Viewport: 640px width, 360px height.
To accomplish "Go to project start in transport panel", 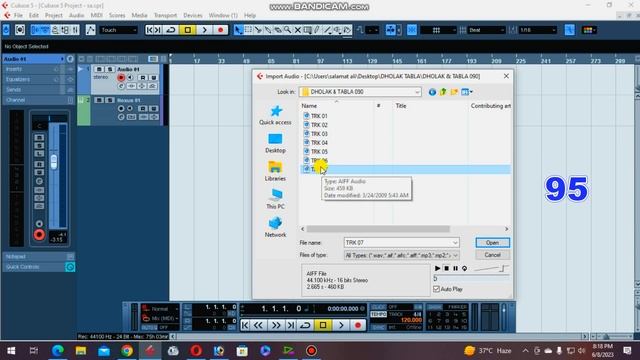I will coord(245,325).
